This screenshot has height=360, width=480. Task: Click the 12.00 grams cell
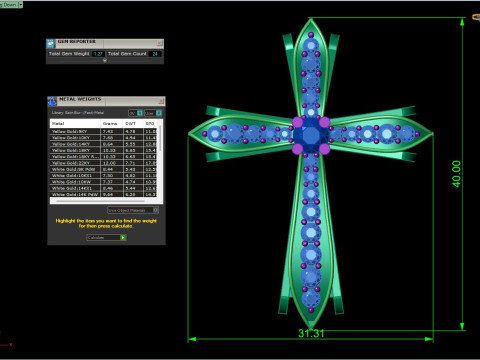tap(112, 163)
